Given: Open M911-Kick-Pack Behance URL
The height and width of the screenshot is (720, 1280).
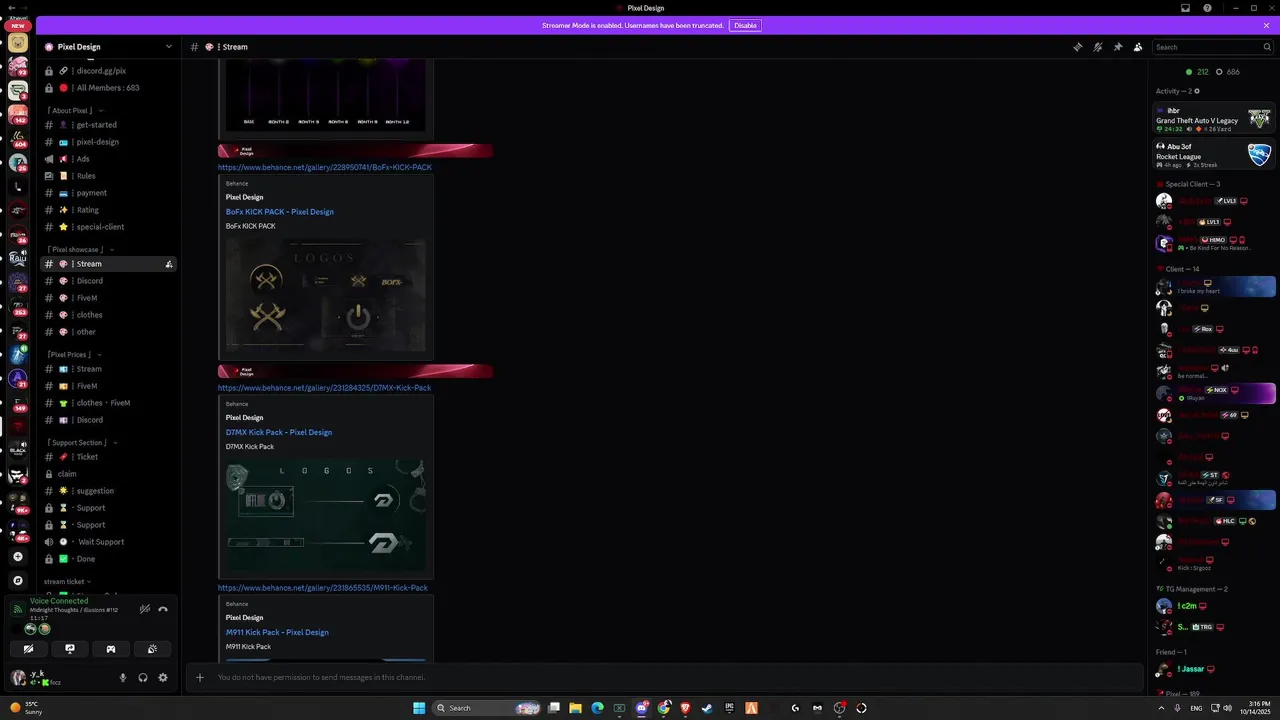Looking at the screenshot, I should 323,588.
